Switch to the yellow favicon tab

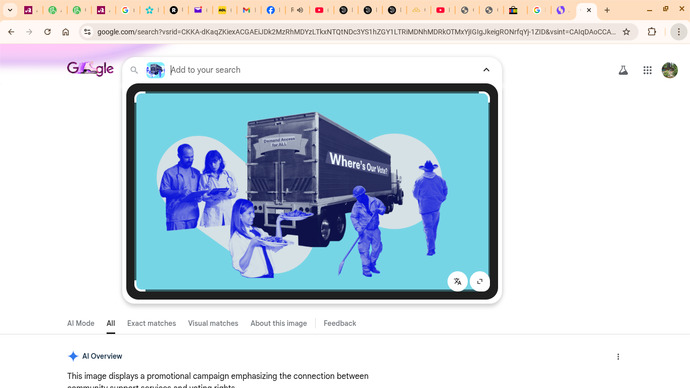point(222,10)
